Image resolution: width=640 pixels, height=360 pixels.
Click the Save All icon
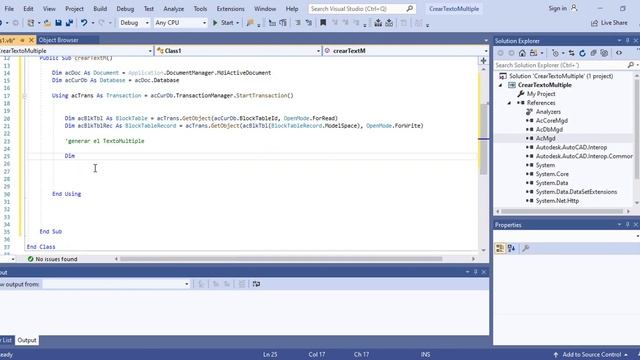(69, 23)
